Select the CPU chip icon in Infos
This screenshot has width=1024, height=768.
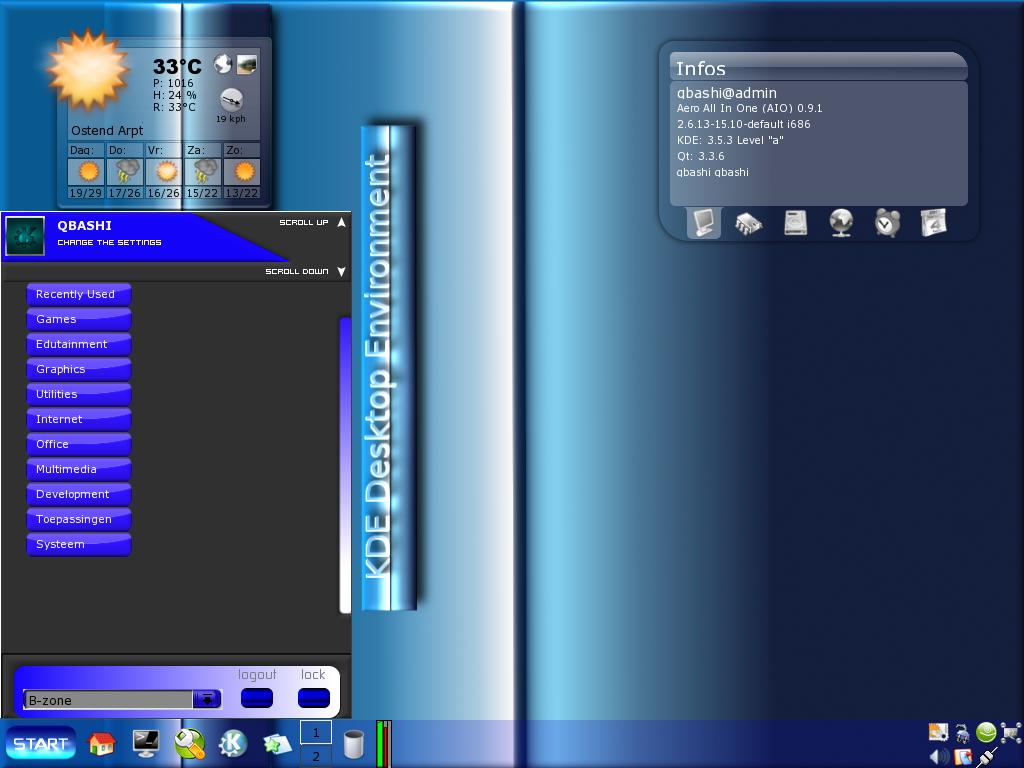[749, 223]
